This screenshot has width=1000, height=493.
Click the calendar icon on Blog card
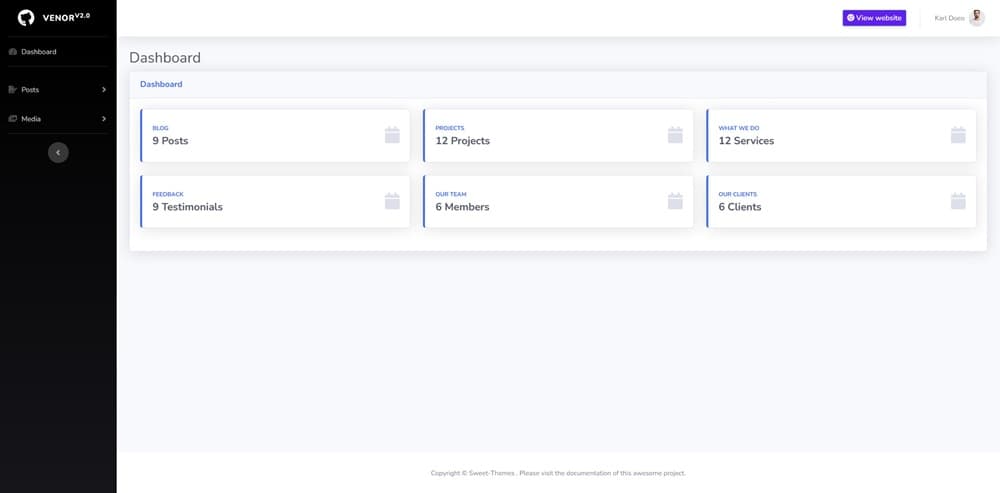point(392,135)
